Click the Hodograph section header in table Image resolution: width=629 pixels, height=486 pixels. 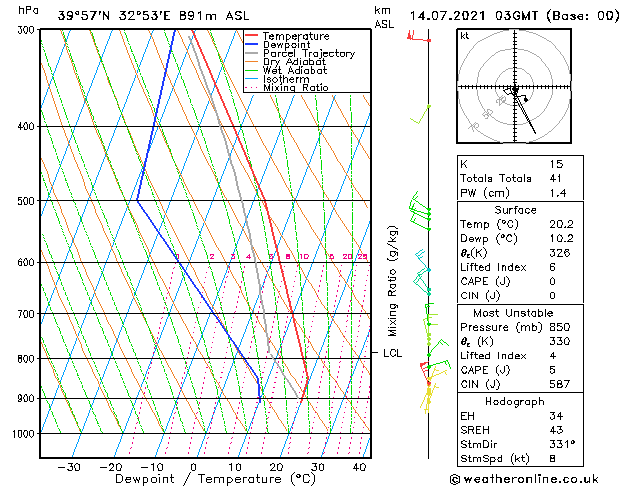(x=515, y=401)
